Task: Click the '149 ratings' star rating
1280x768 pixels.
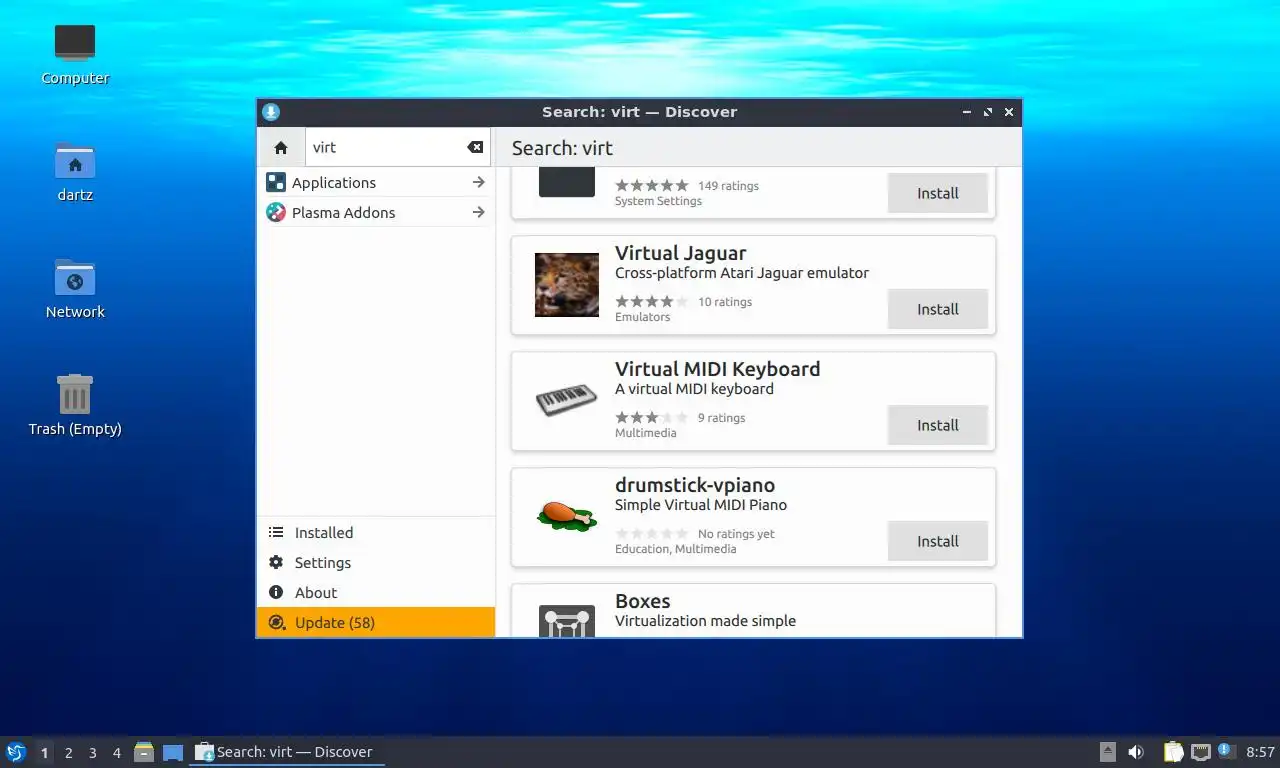Action: click(x=652, y=185)
